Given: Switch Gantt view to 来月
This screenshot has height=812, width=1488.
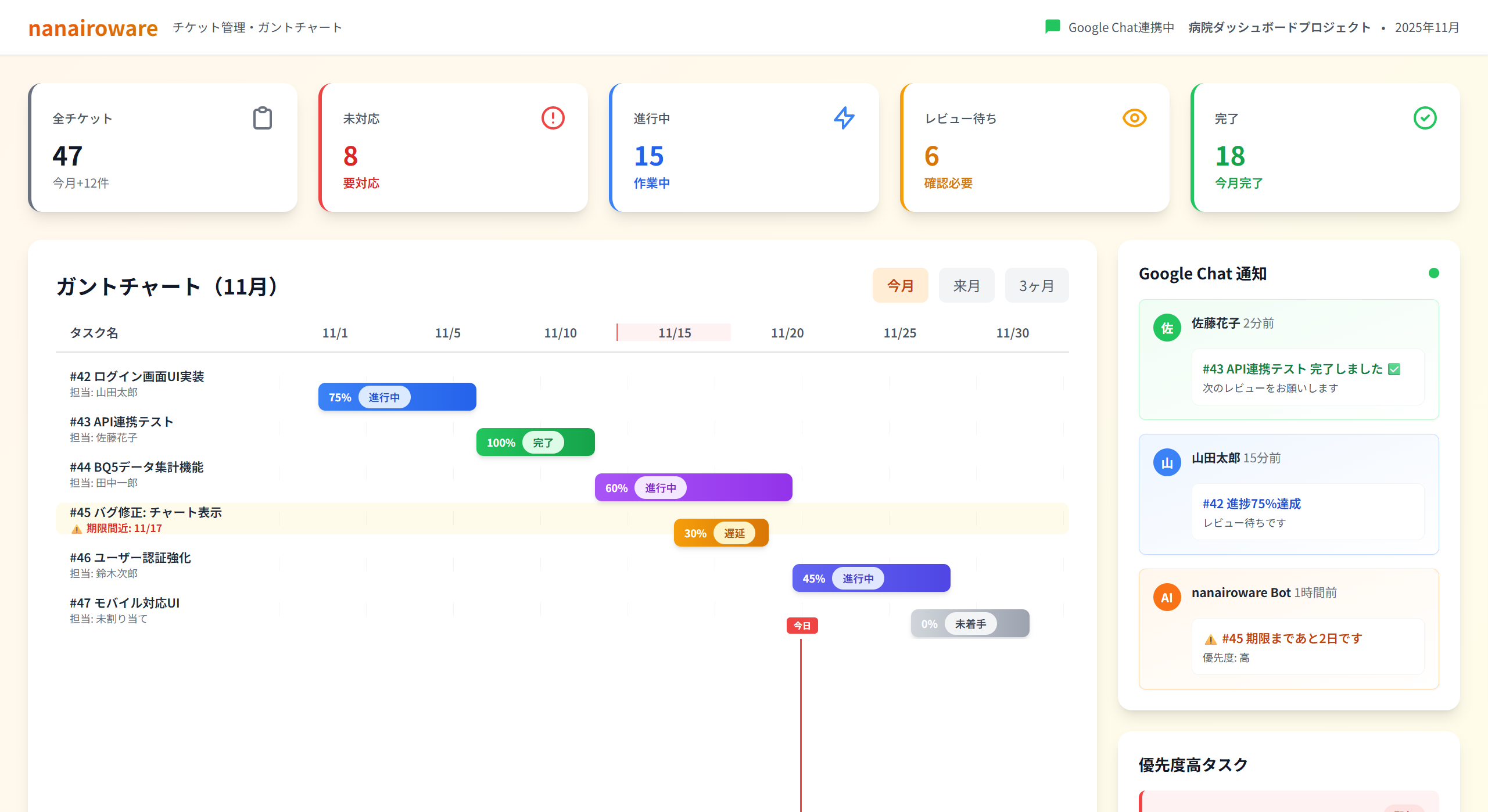Looking at the screenshot, I should 966,285.
